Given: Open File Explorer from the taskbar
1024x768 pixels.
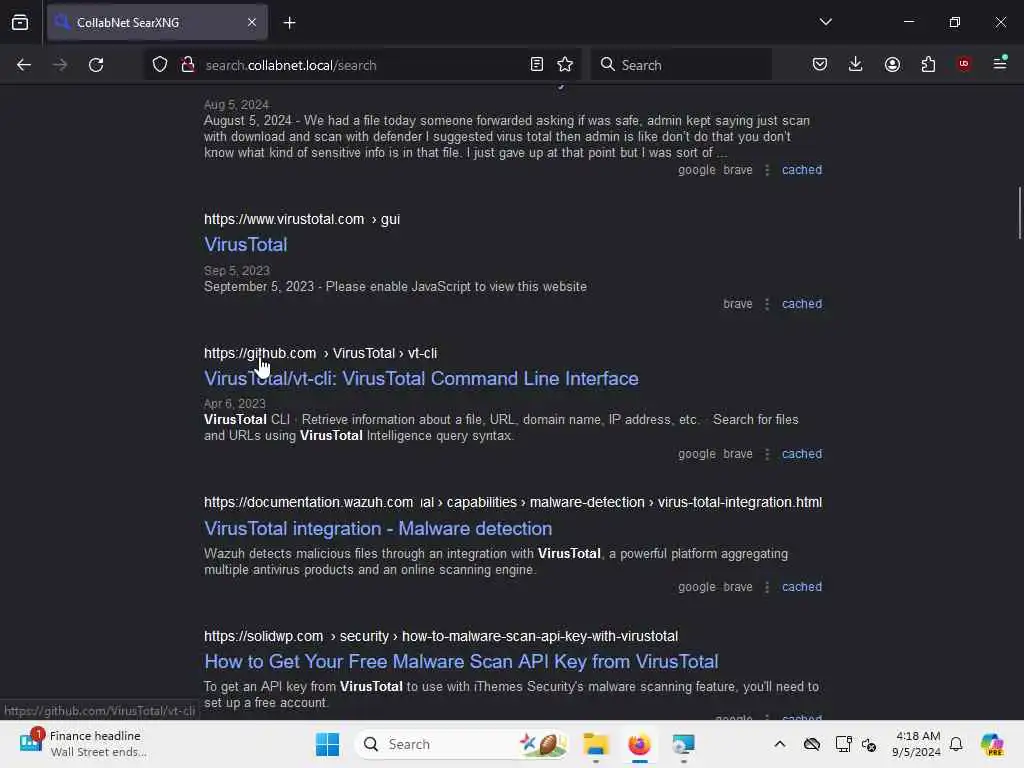Looking at the screenshot, I should coord(596,744).
